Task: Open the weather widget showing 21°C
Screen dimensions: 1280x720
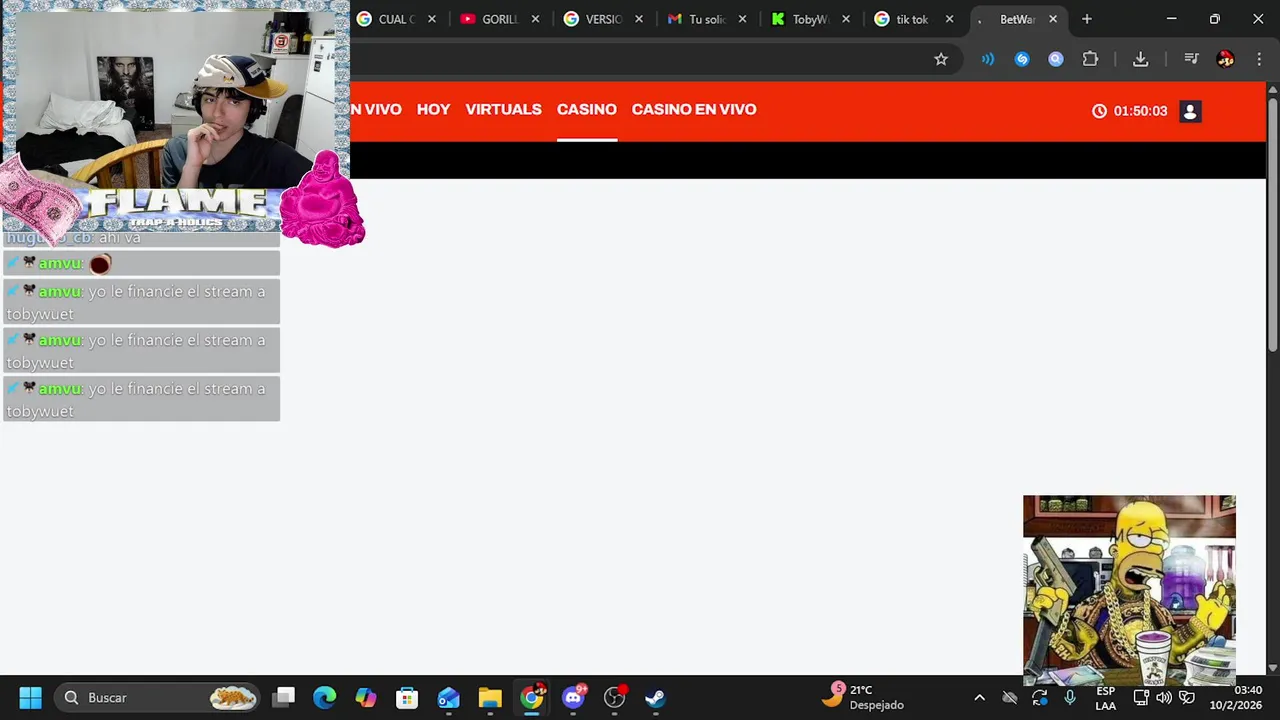Action: (862, 697)
